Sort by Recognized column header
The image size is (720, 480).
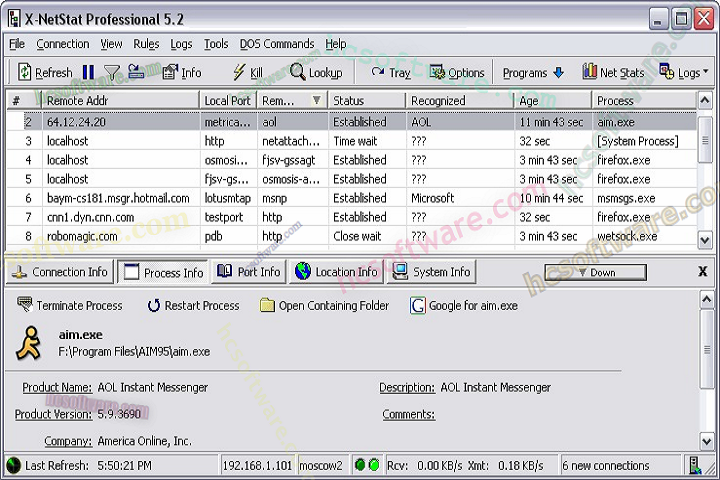click(460, 101)
